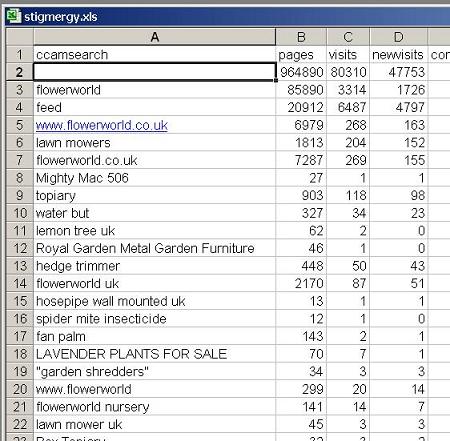Select row header 22

20,424
